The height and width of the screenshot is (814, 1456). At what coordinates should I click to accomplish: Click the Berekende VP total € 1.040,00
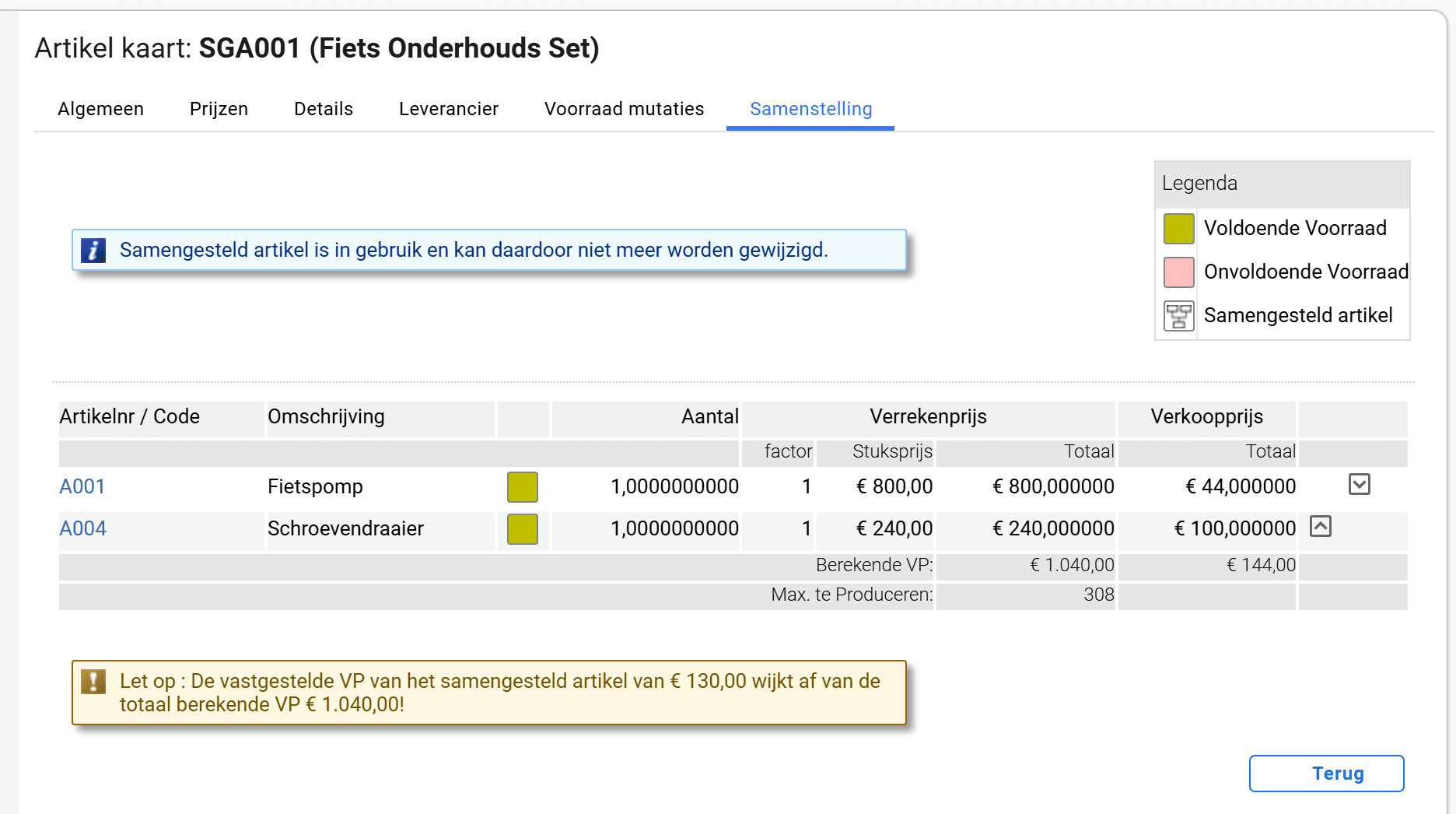click(x=1072, y=565)
